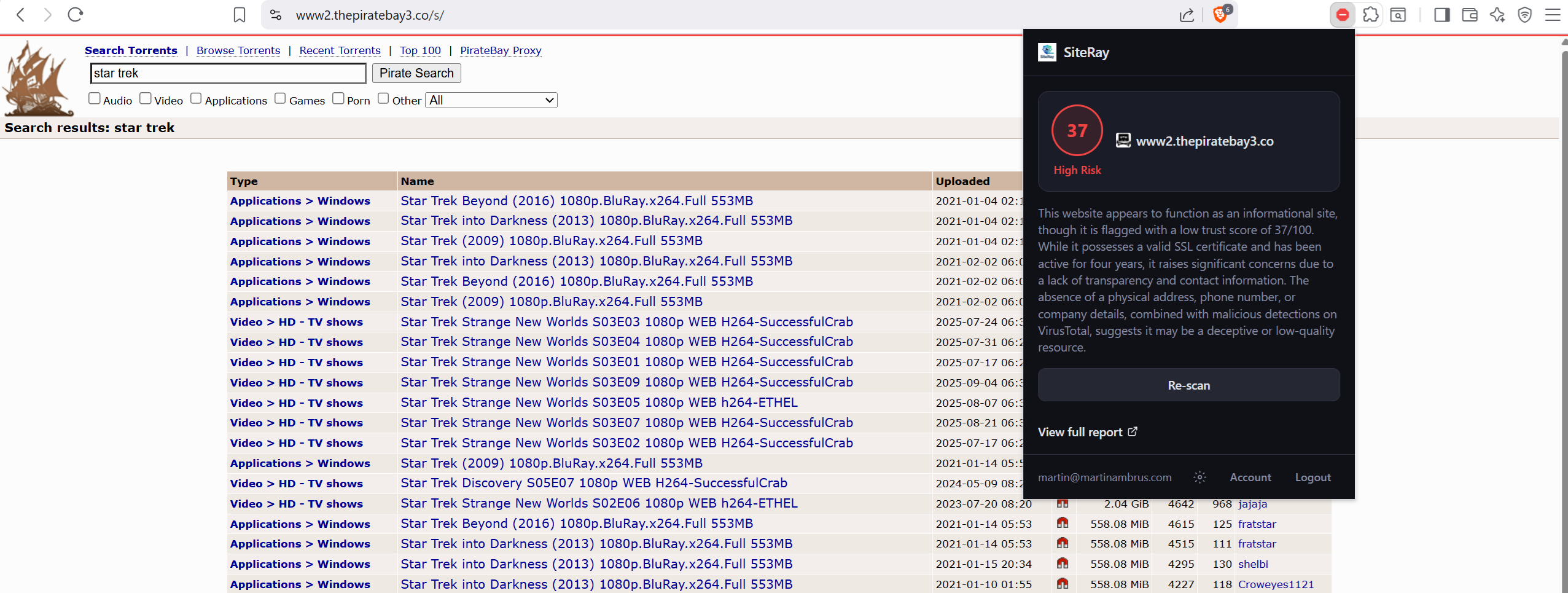Open Strange New Worlds S03E02 torrent

click(x=626, y=443)
